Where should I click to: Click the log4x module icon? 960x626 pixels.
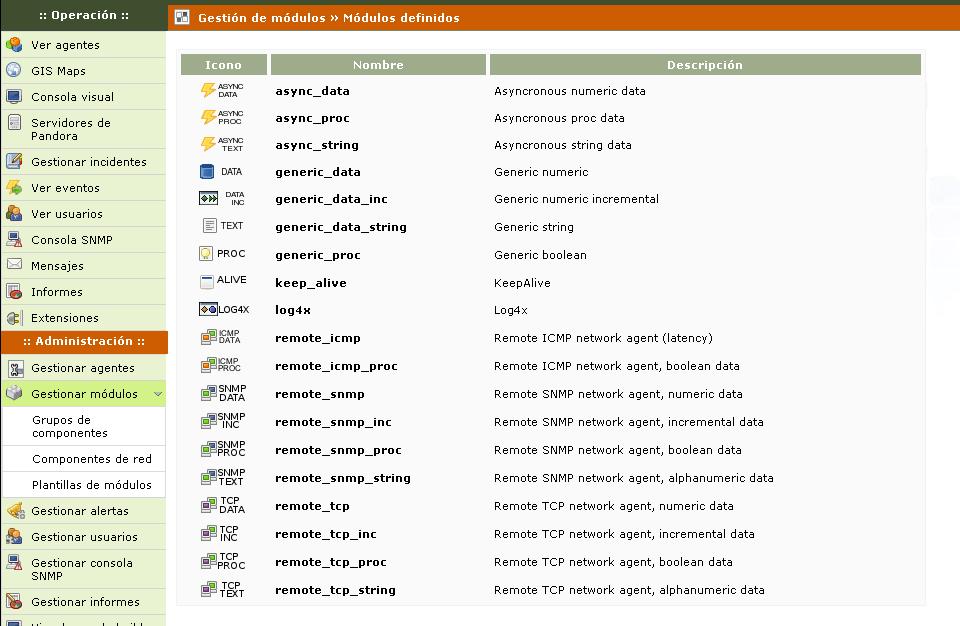[x=223, y=310]
